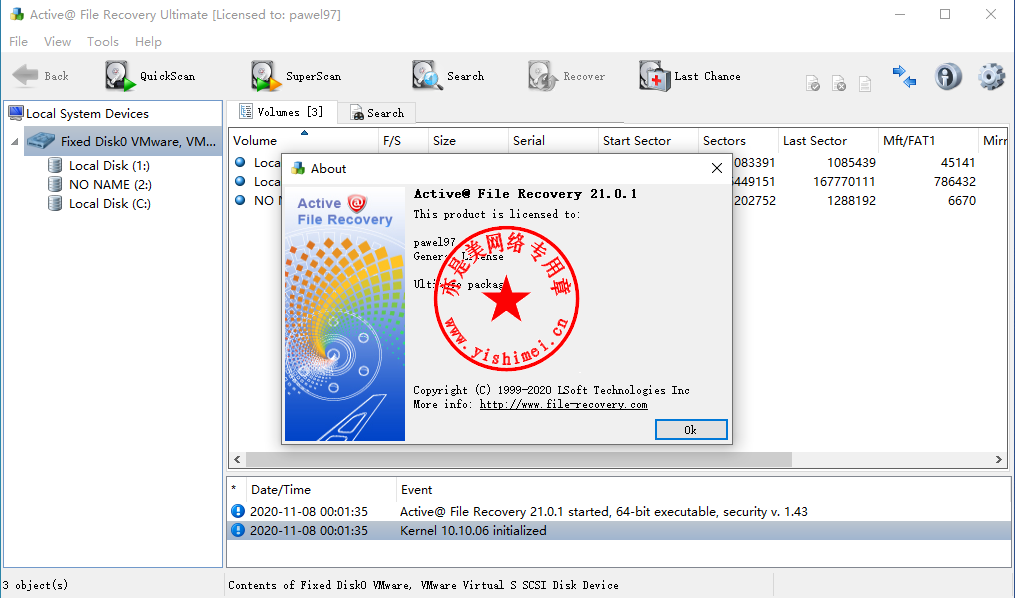Select the first volume row's blue icon

[240, 162]
